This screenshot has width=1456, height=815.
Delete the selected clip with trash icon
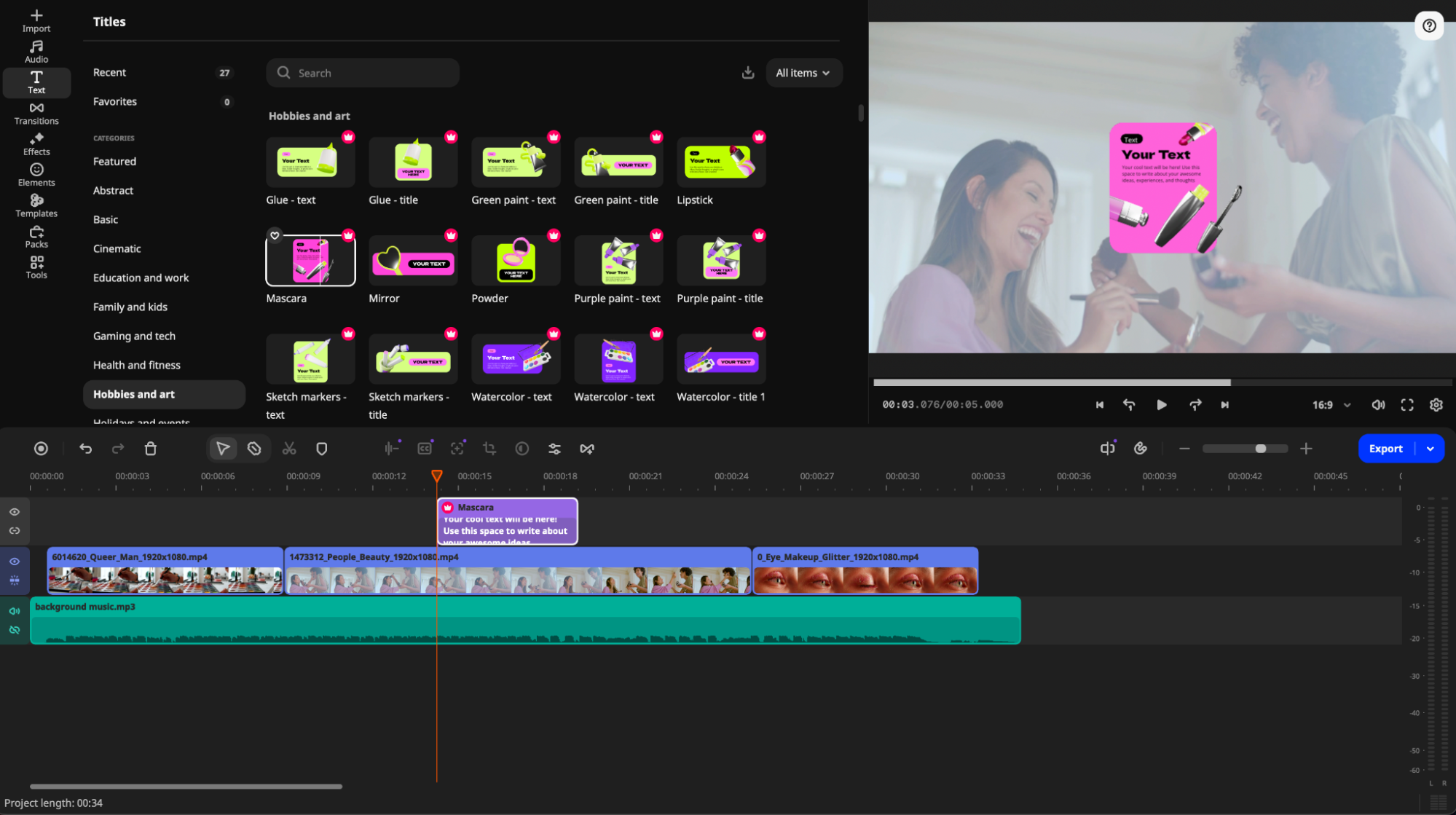(151, 449)
